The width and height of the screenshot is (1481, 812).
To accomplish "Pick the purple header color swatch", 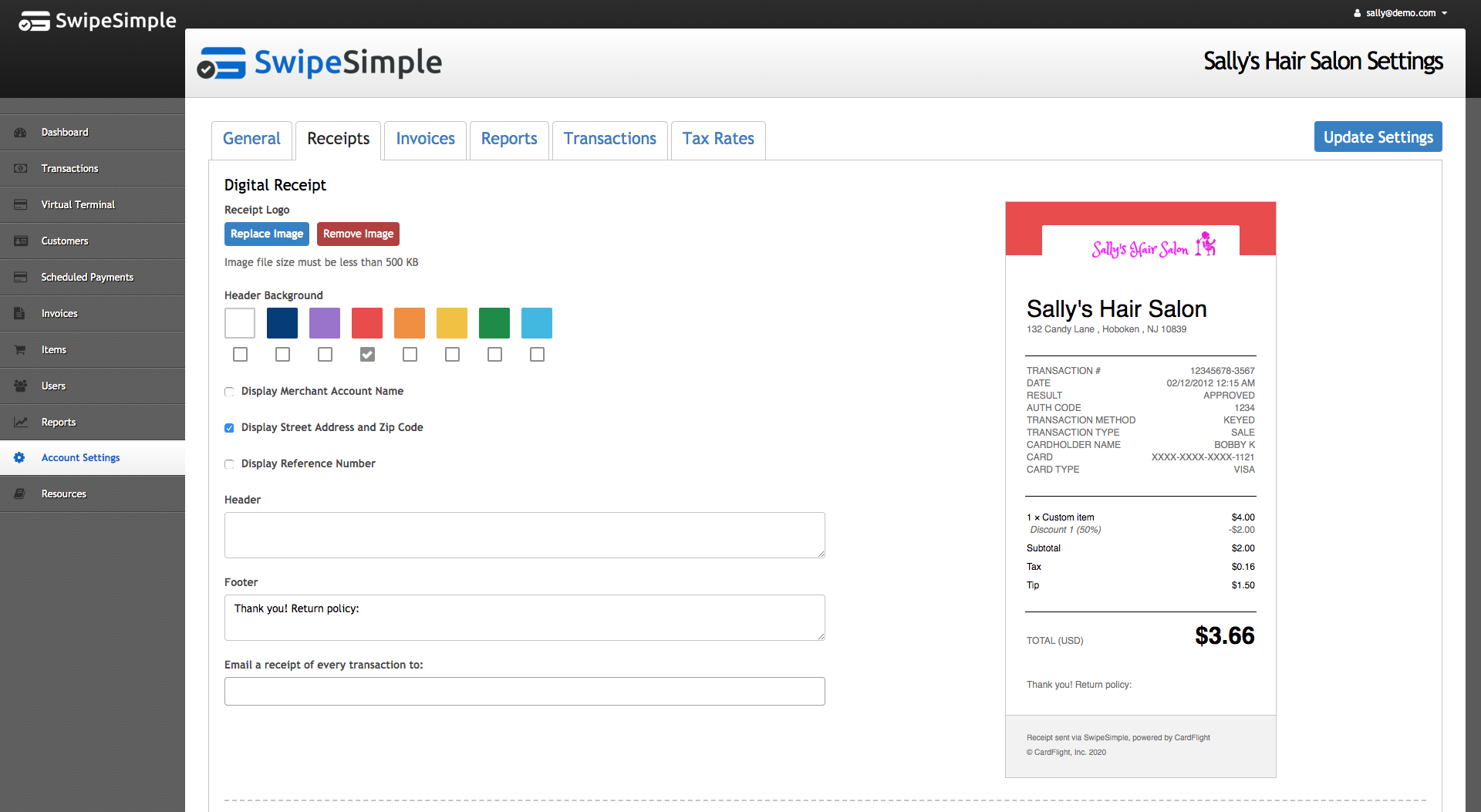I will (x=325, y=323).
